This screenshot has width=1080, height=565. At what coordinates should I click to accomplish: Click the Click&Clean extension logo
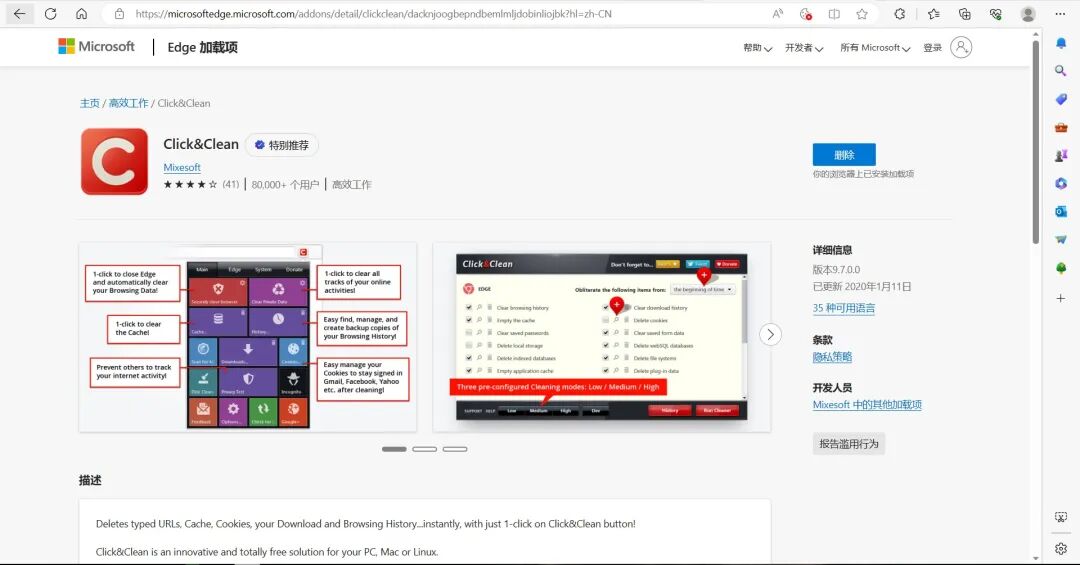[x=114, y=161]
